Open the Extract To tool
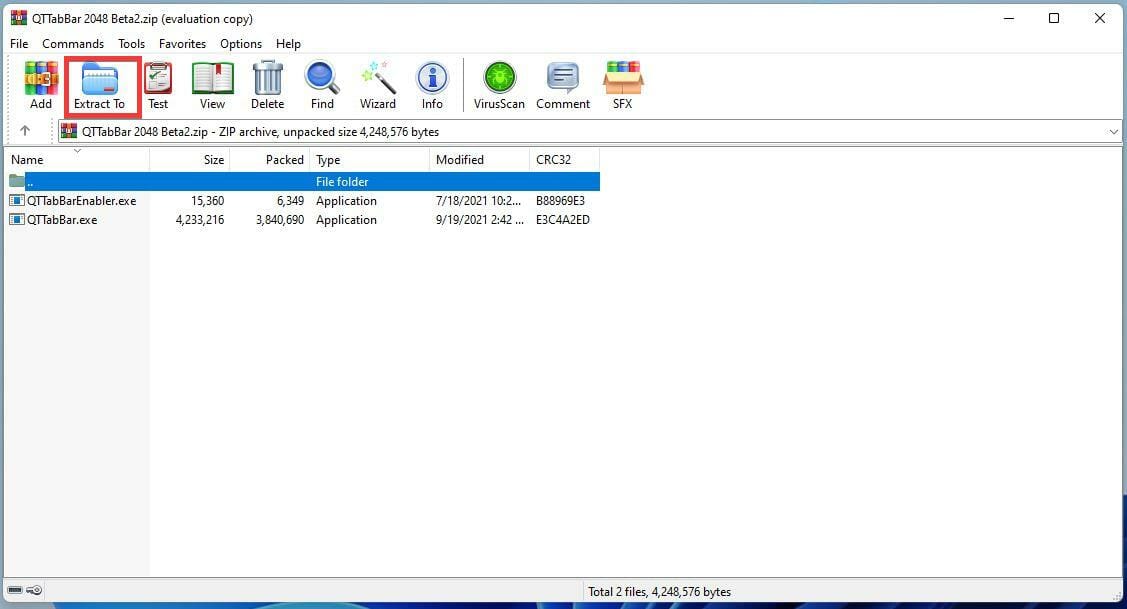 [x=100, y=84]
